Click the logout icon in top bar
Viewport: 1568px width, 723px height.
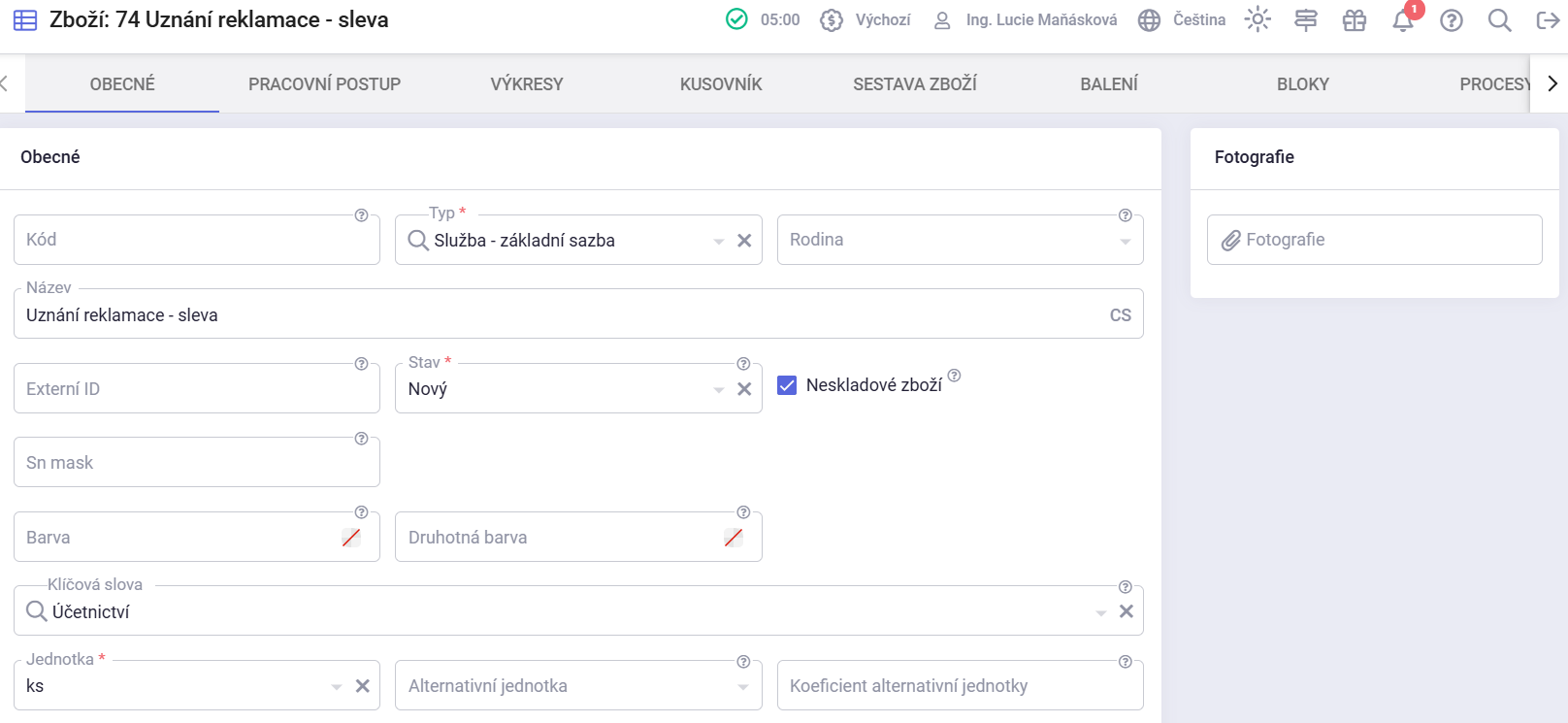(1548, 20)
